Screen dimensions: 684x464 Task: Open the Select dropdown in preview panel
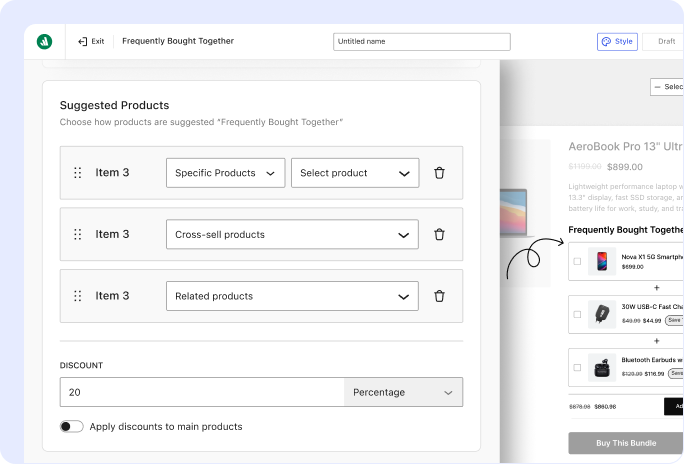667,87
